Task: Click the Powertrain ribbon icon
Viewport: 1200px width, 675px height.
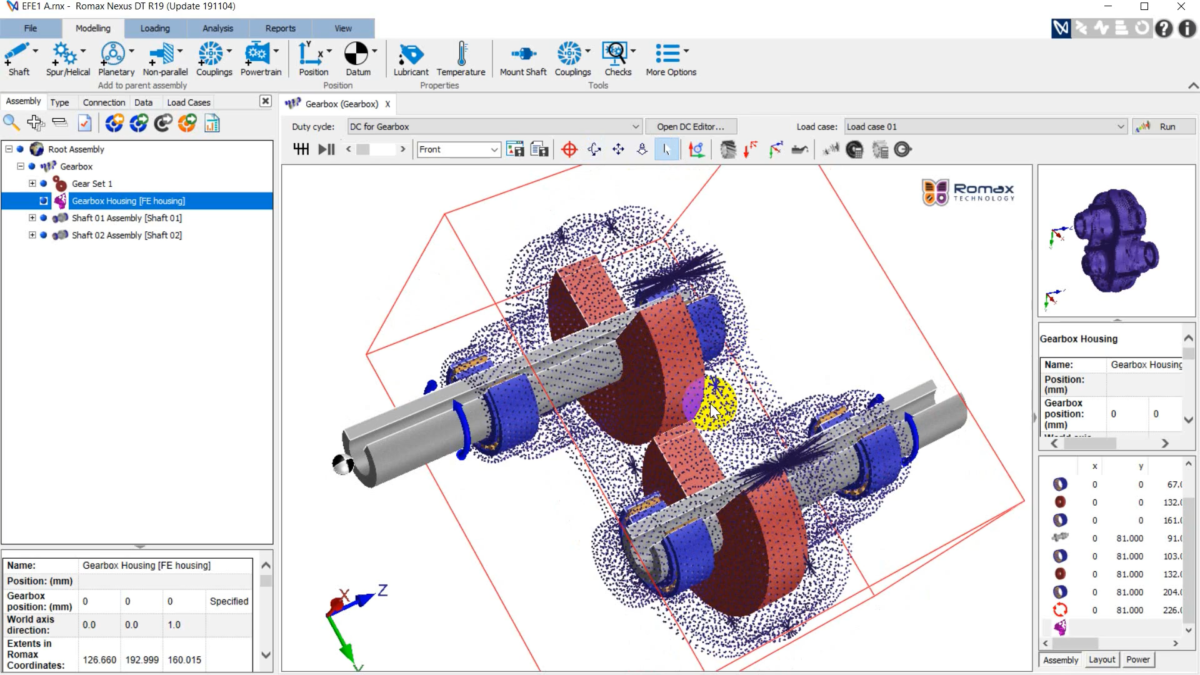Action: click(x=258, y=54)
